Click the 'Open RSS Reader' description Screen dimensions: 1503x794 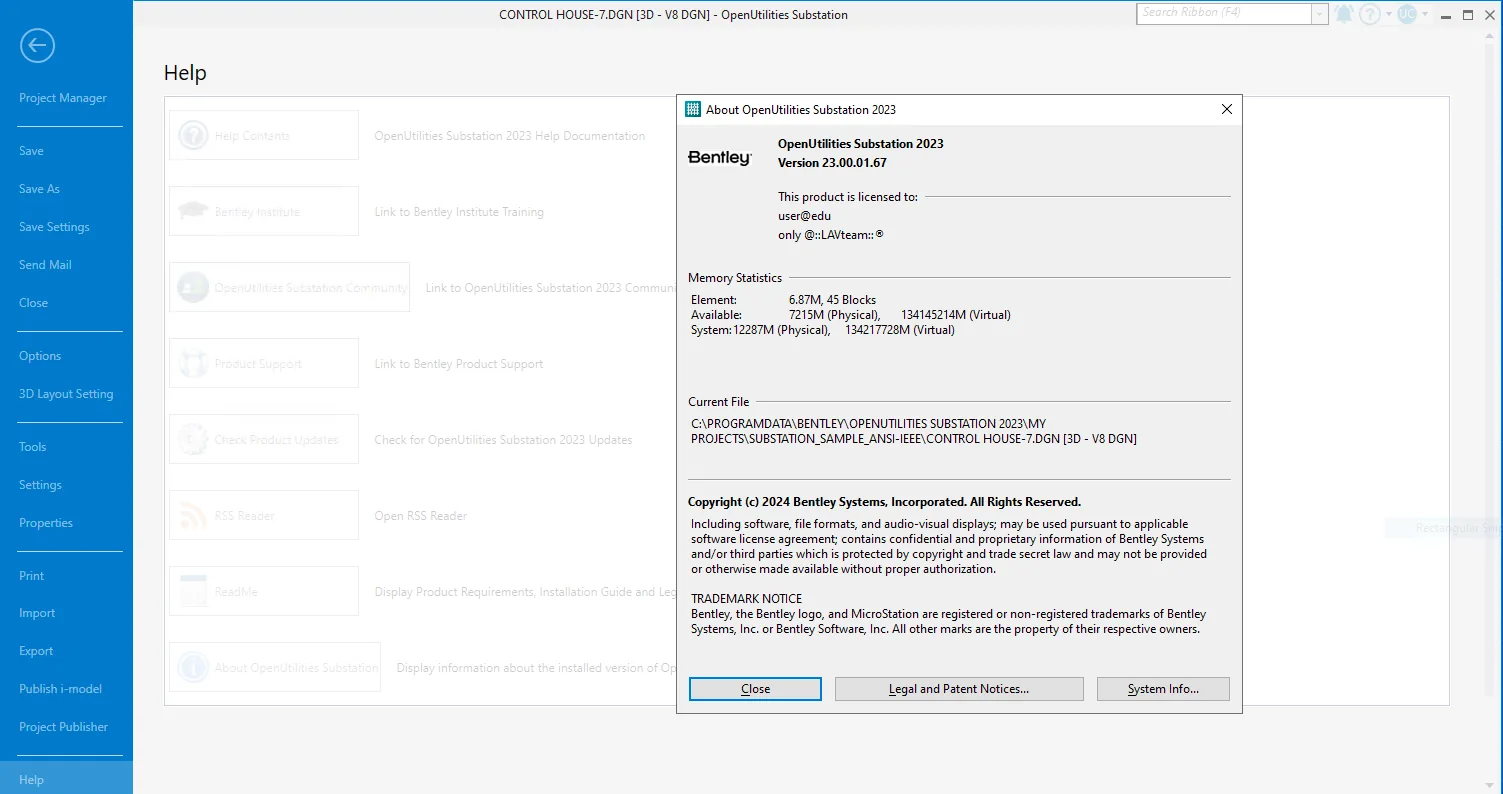(x=421, y=516)
